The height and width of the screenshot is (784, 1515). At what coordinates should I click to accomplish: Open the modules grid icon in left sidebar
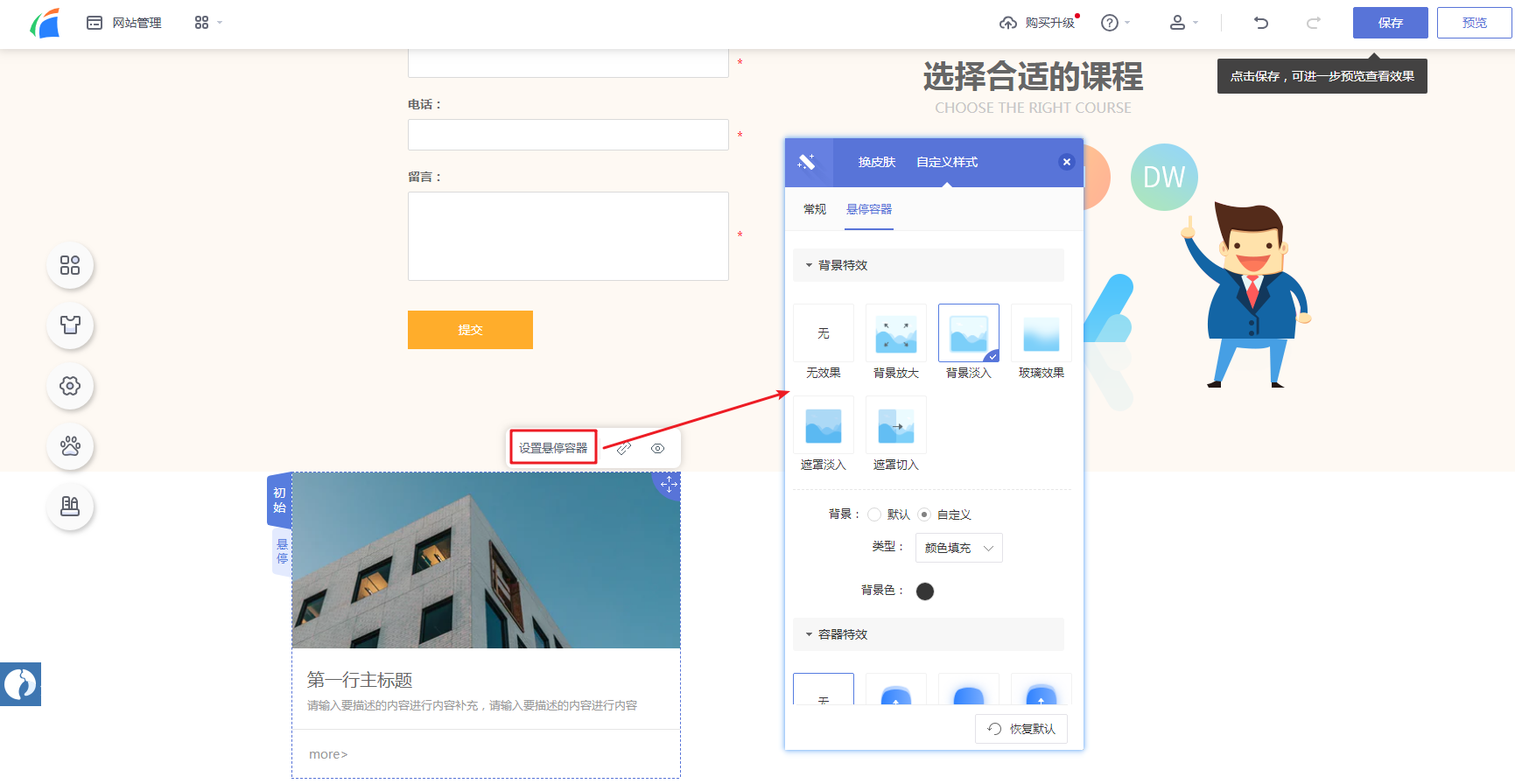point(70,265)
